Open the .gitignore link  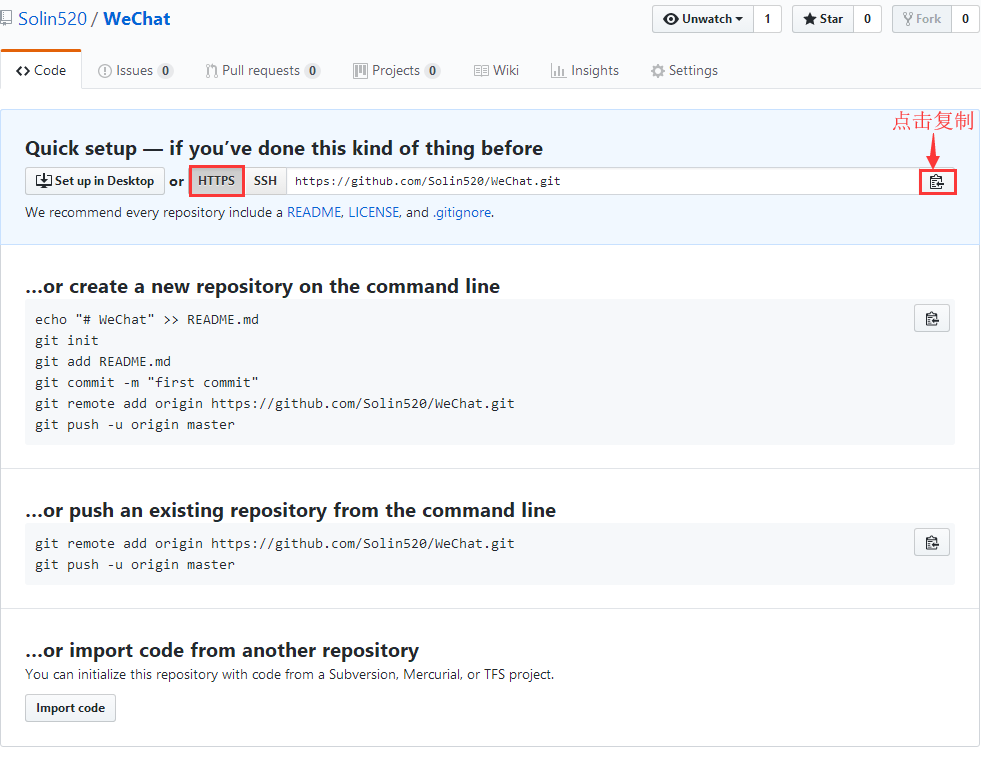coord(462,213)
